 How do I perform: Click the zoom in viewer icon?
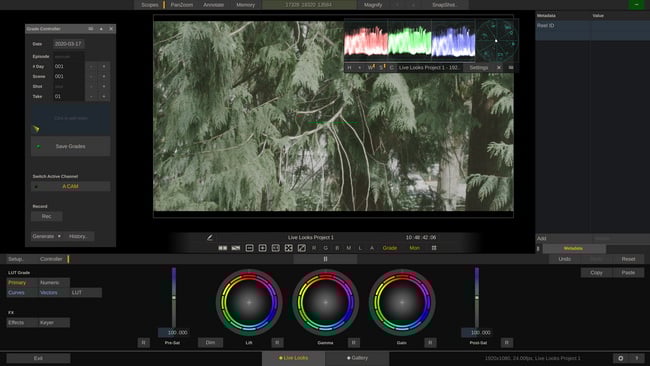(262, 248)
